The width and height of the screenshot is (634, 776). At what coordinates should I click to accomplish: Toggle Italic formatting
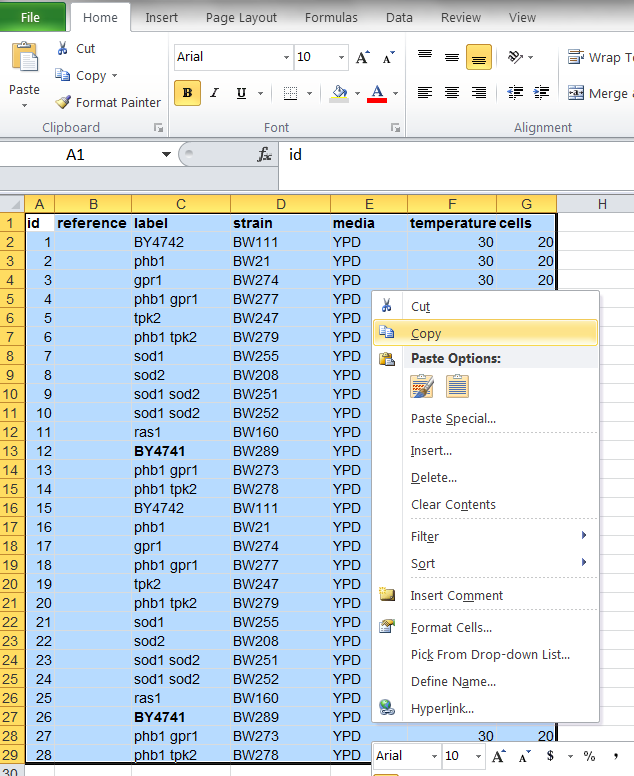point(214,93)
